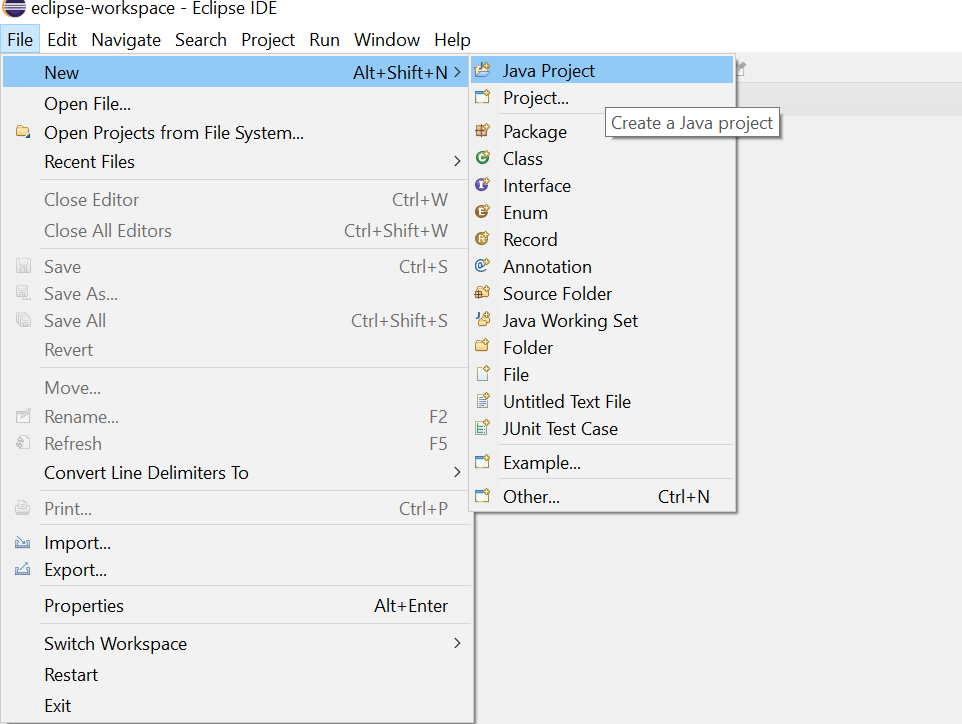The width and height of the screenshot is (962, 724).
Task: Click the Eclipse logo in title bar
Action: point(14,8)
